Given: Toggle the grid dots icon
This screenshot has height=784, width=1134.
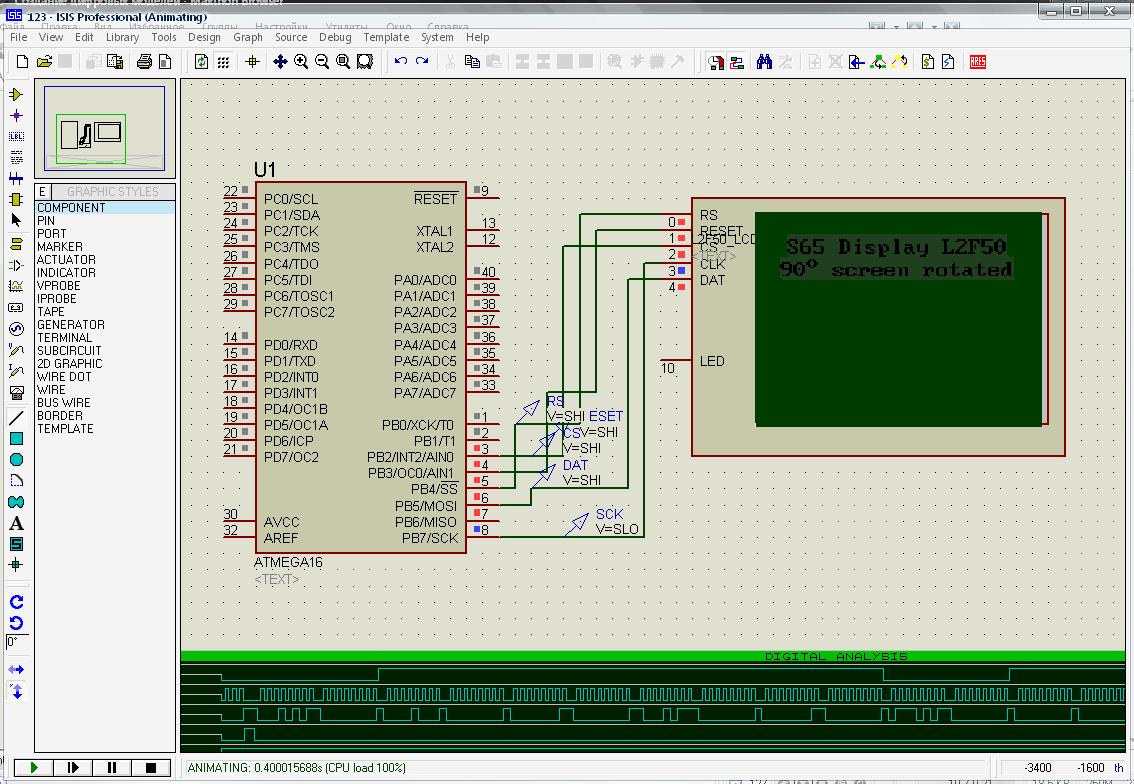Looking at the screenshot, I should (x=223, y=62).
